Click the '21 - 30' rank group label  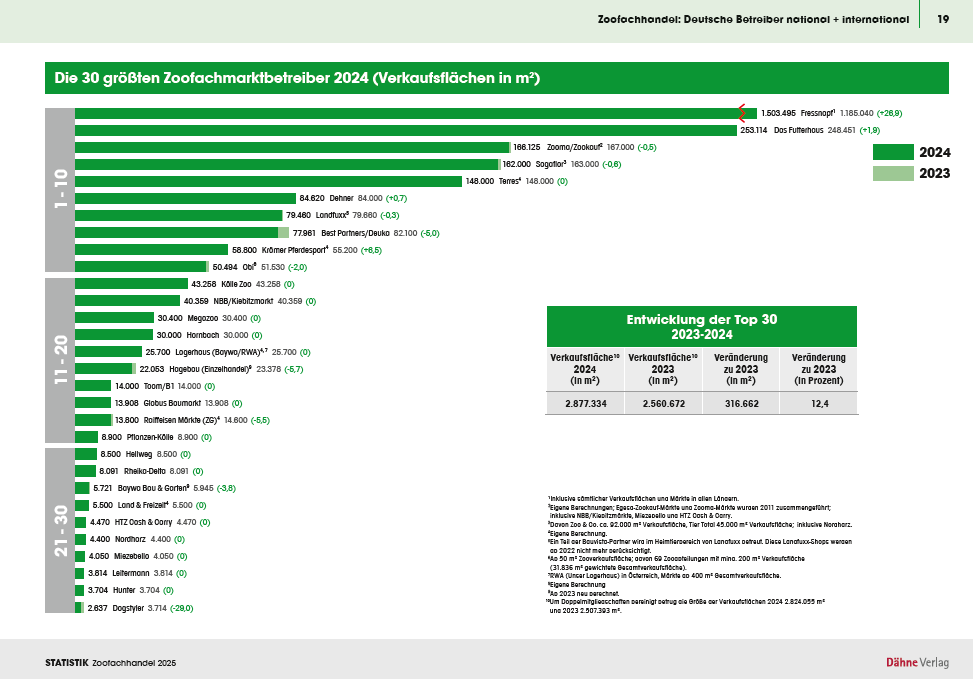point(60,531)
